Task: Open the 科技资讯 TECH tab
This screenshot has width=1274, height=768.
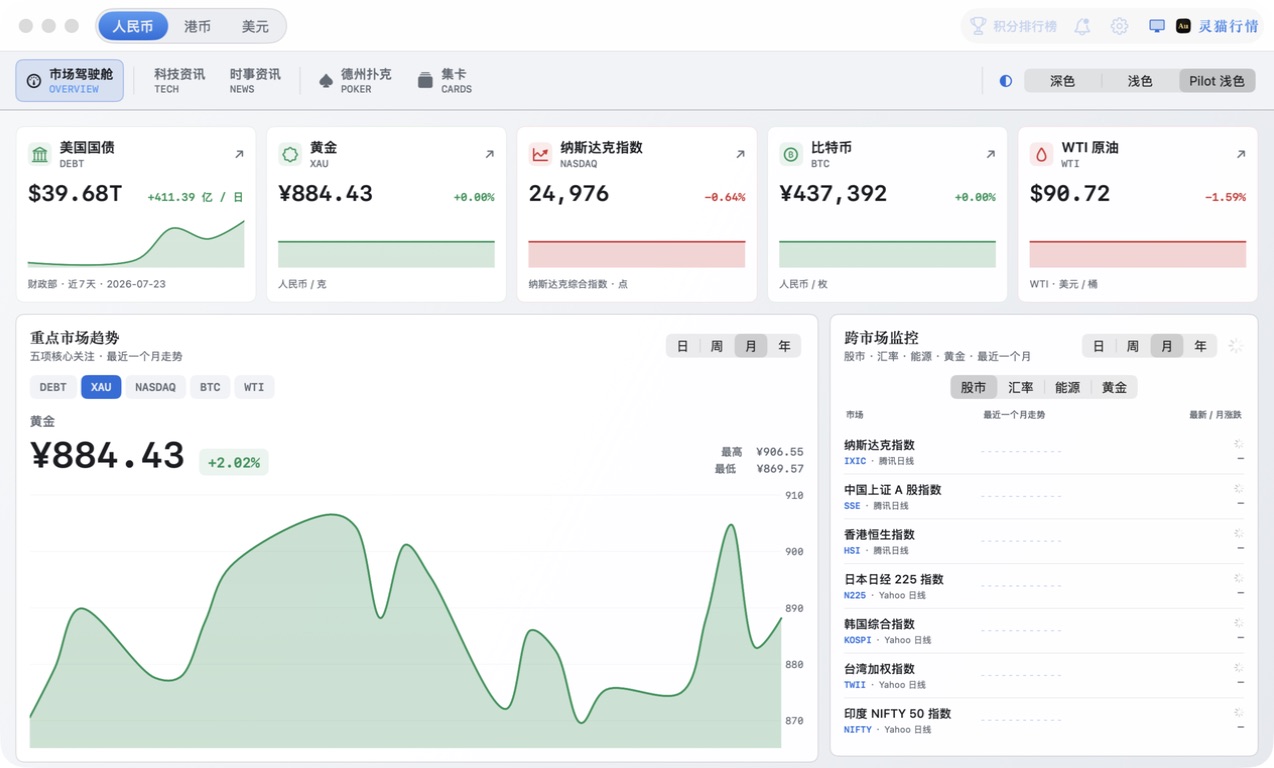Action: (x=179, y=81)
